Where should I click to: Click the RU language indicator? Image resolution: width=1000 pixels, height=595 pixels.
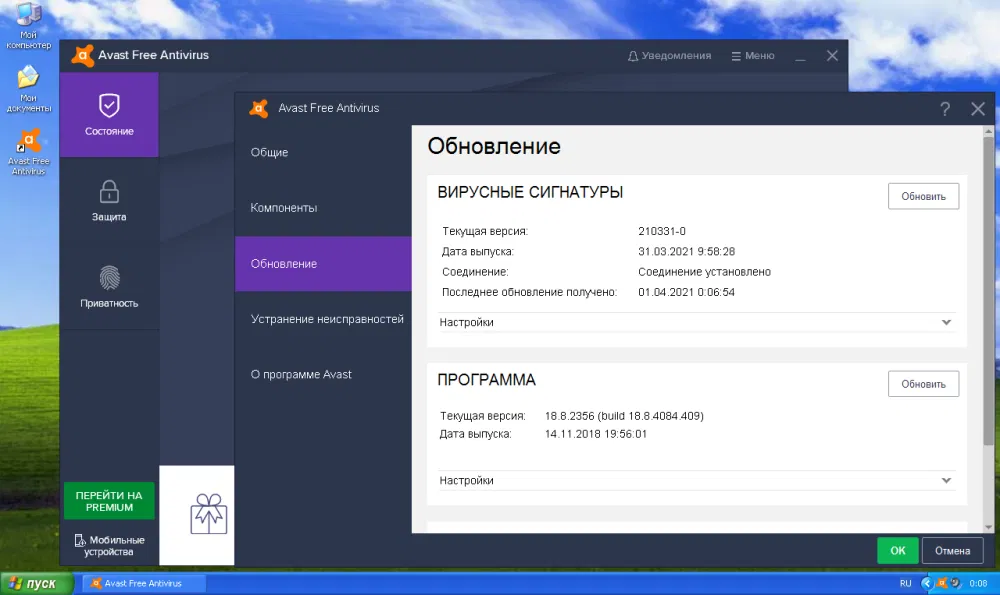point(905,583)
